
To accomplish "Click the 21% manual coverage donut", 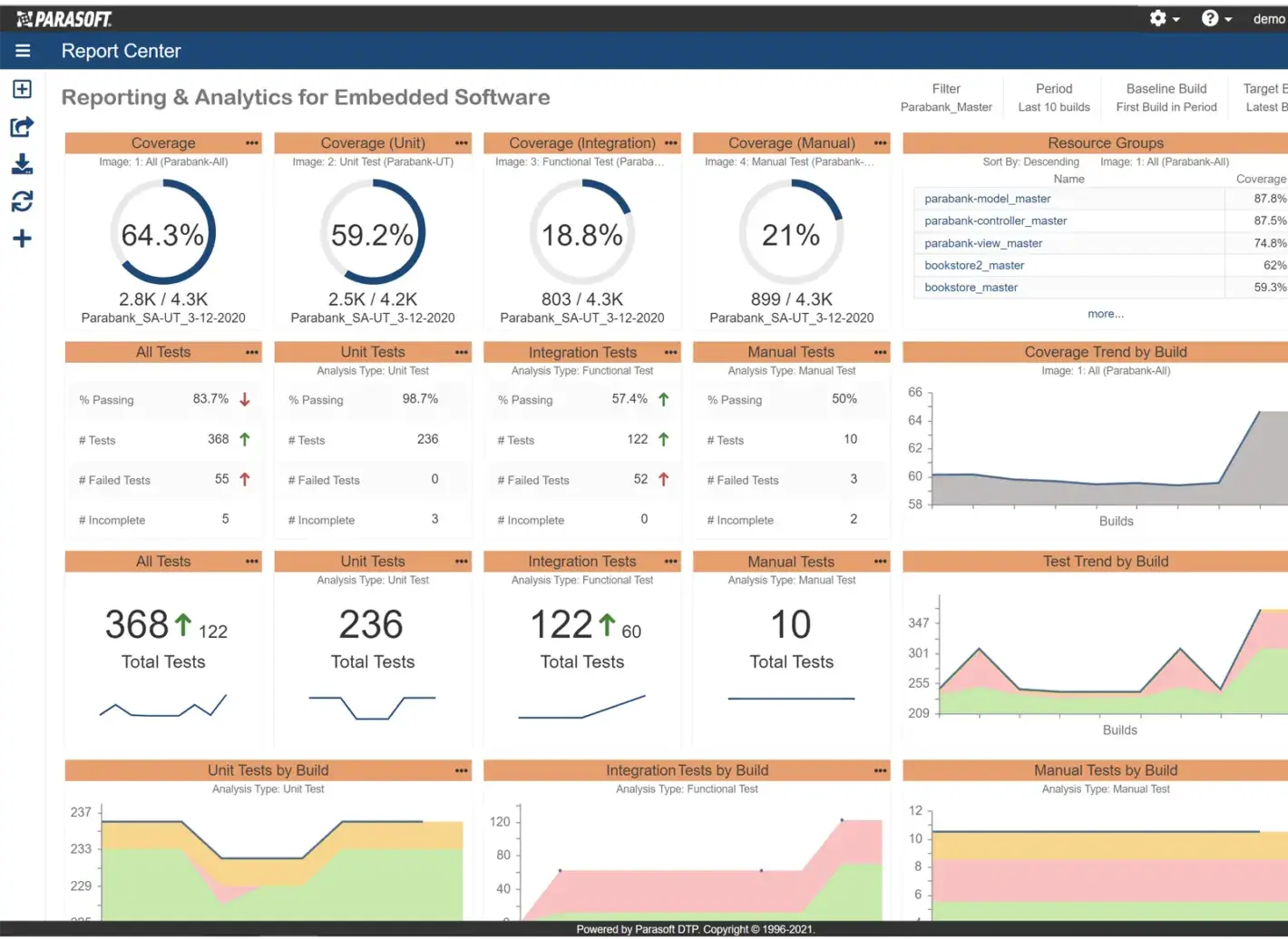I will [x=792, y=232].
